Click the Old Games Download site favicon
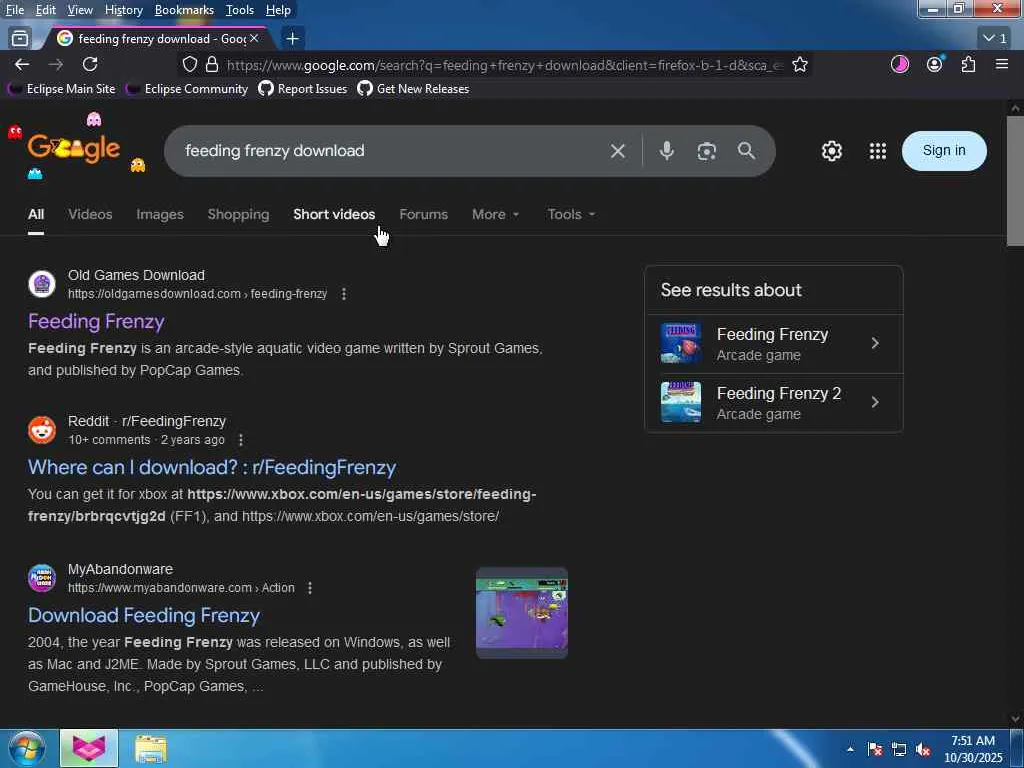1024x768 pixels. coord(42,284)
